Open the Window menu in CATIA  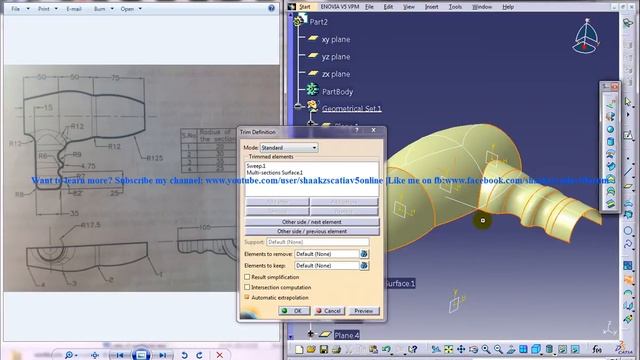(482, 7)
